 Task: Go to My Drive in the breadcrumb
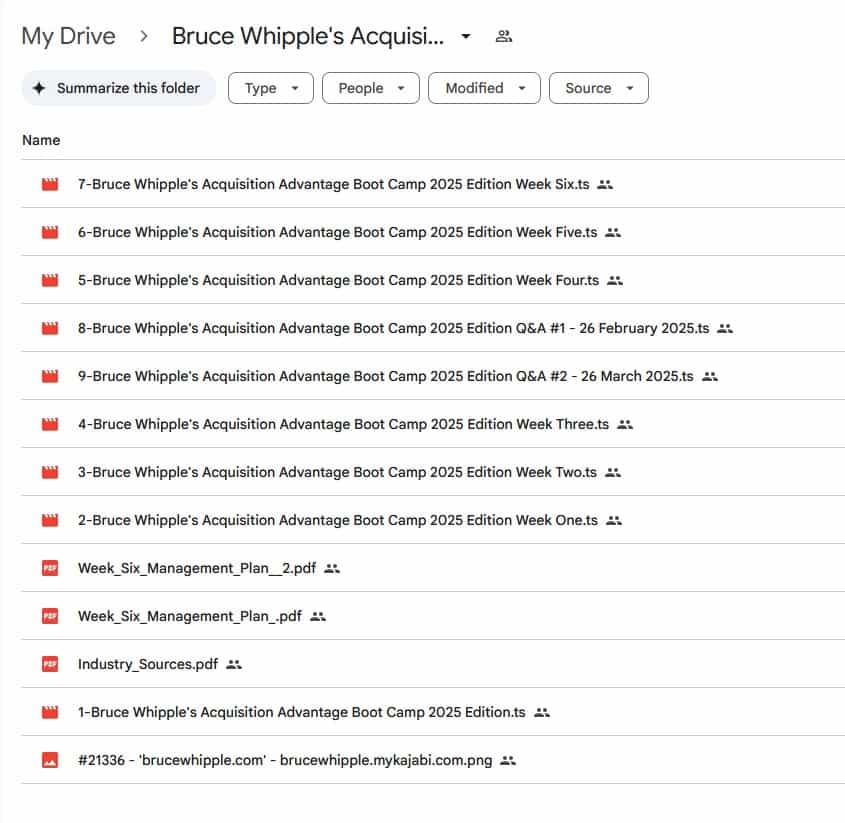68,37
